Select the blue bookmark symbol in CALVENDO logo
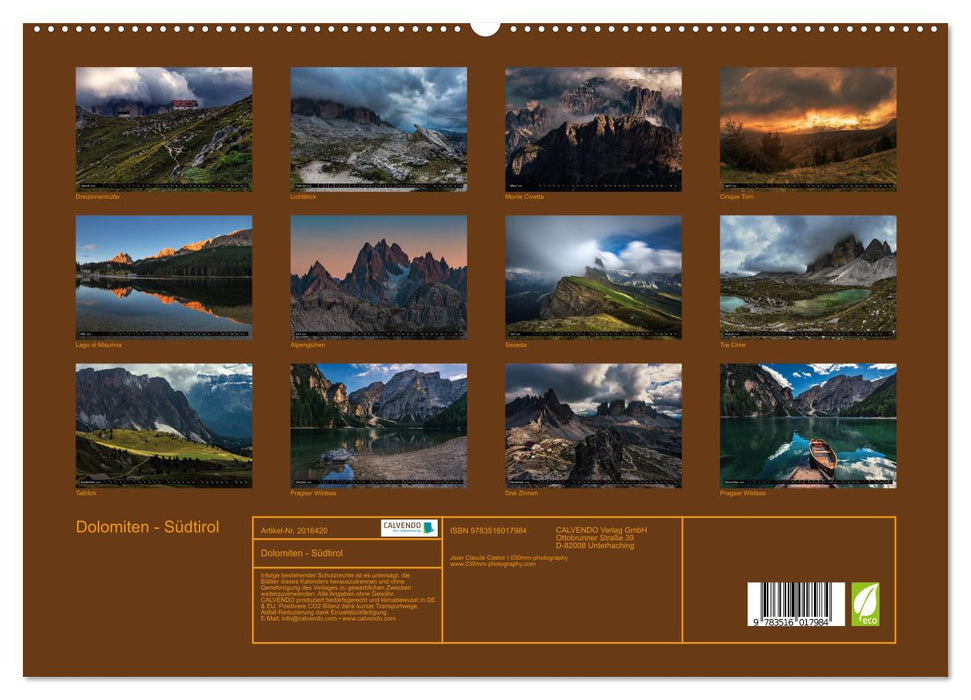The height and width of the screenshot is (700, 971). (429, 528)
